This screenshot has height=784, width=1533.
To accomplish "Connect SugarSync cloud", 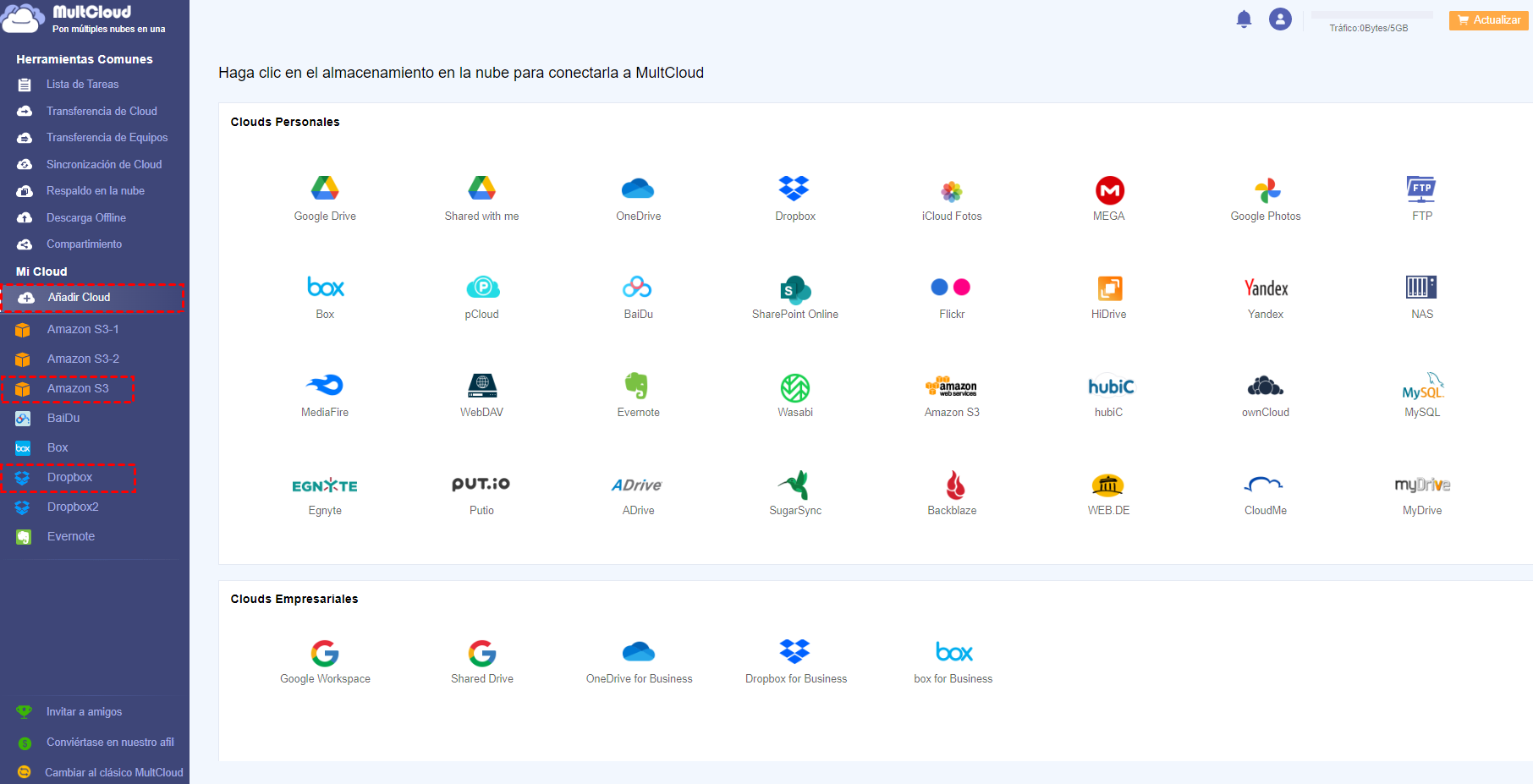I will (795, 493).
